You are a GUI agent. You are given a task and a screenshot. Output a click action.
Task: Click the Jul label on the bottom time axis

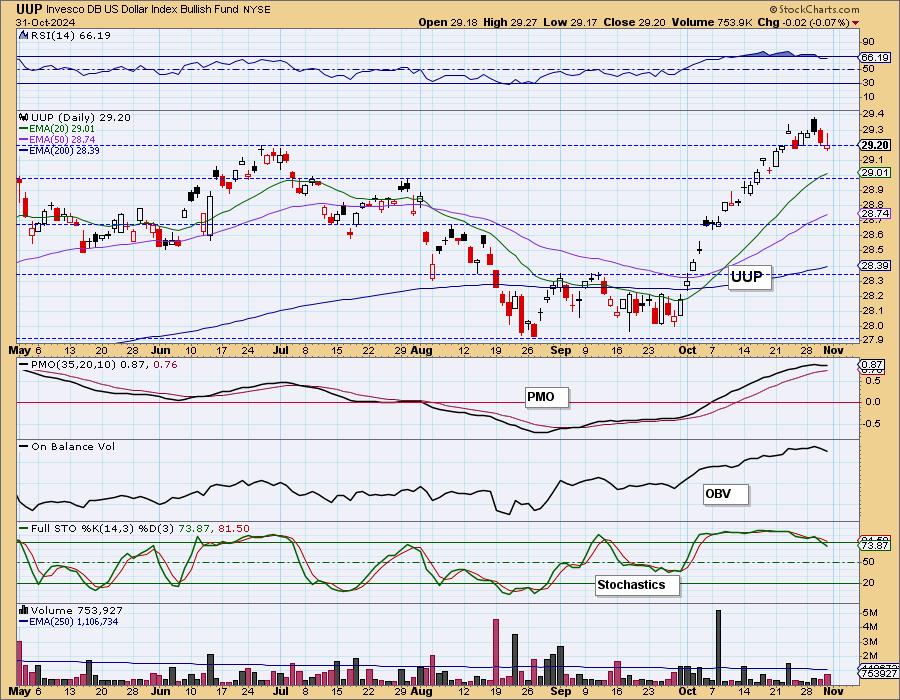point(281,691)
